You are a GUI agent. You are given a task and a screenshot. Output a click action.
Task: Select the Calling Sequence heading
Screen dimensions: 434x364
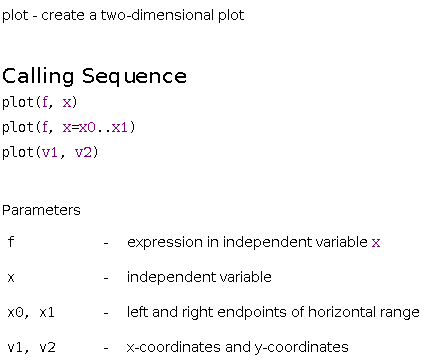click(x=94, y=76)
